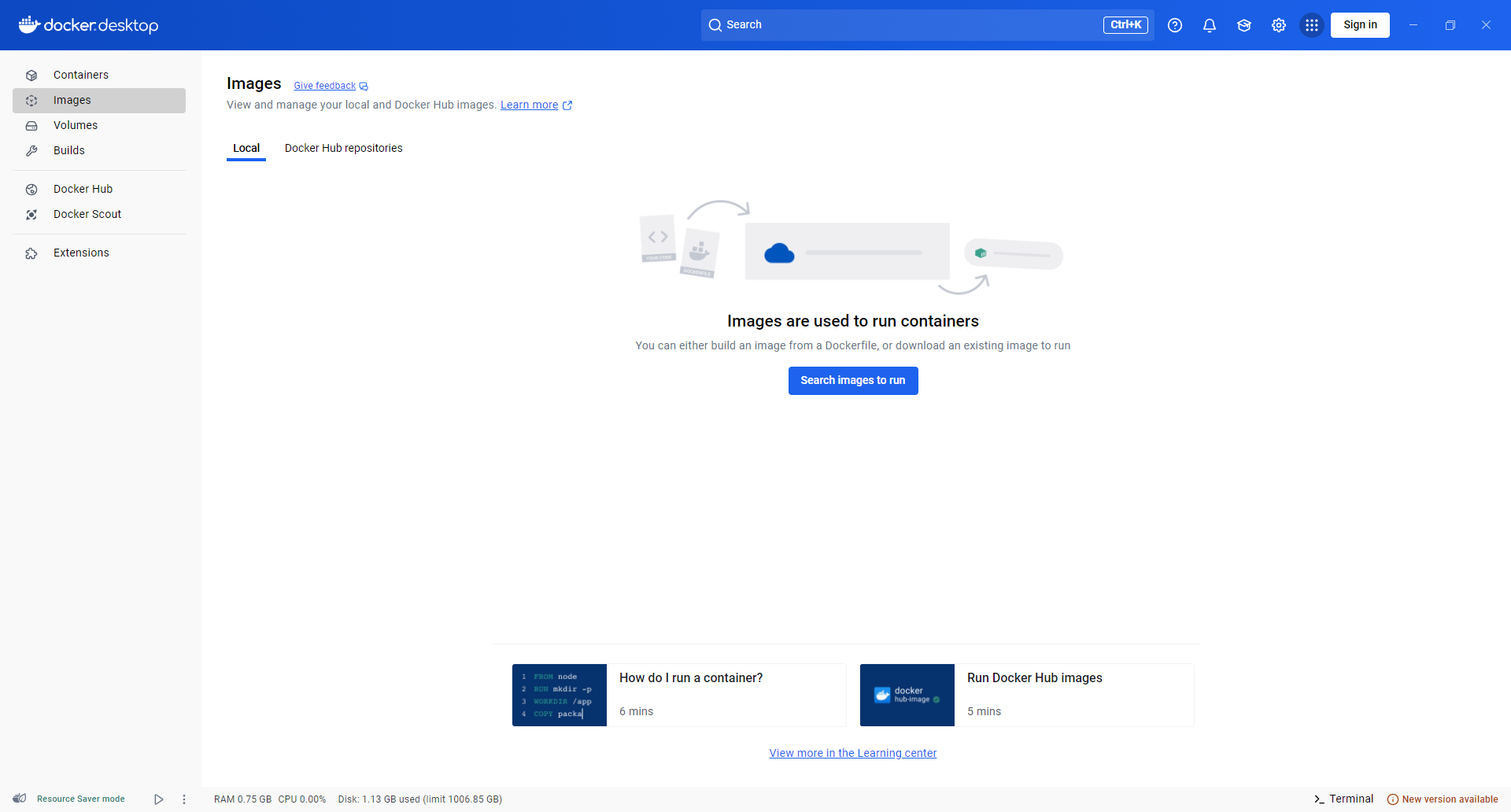Click the RAM 0.75 GB status entry
1511x812 pixels.
[242, 799]
